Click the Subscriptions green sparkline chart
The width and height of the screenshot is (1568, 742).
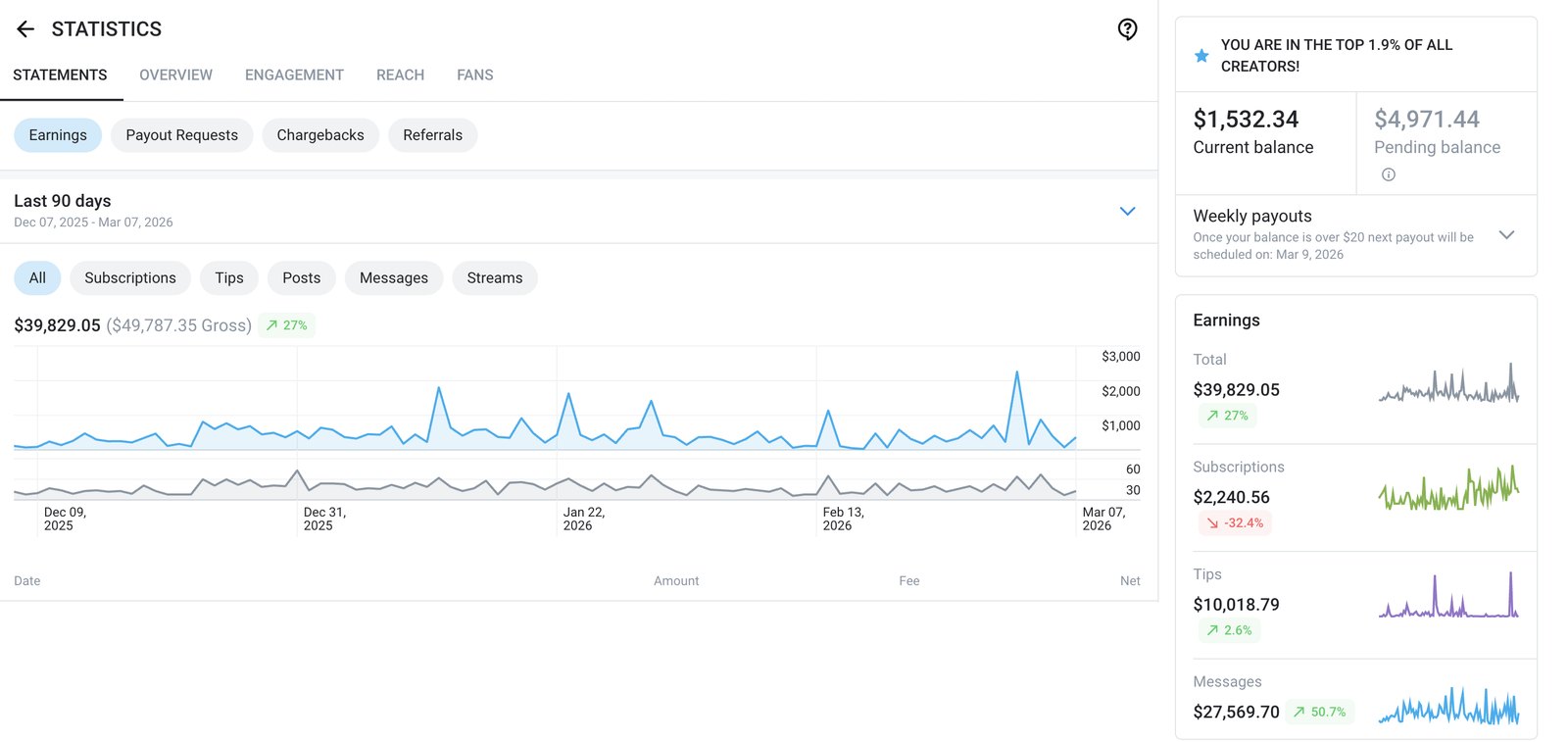[x=1449, y=488]
